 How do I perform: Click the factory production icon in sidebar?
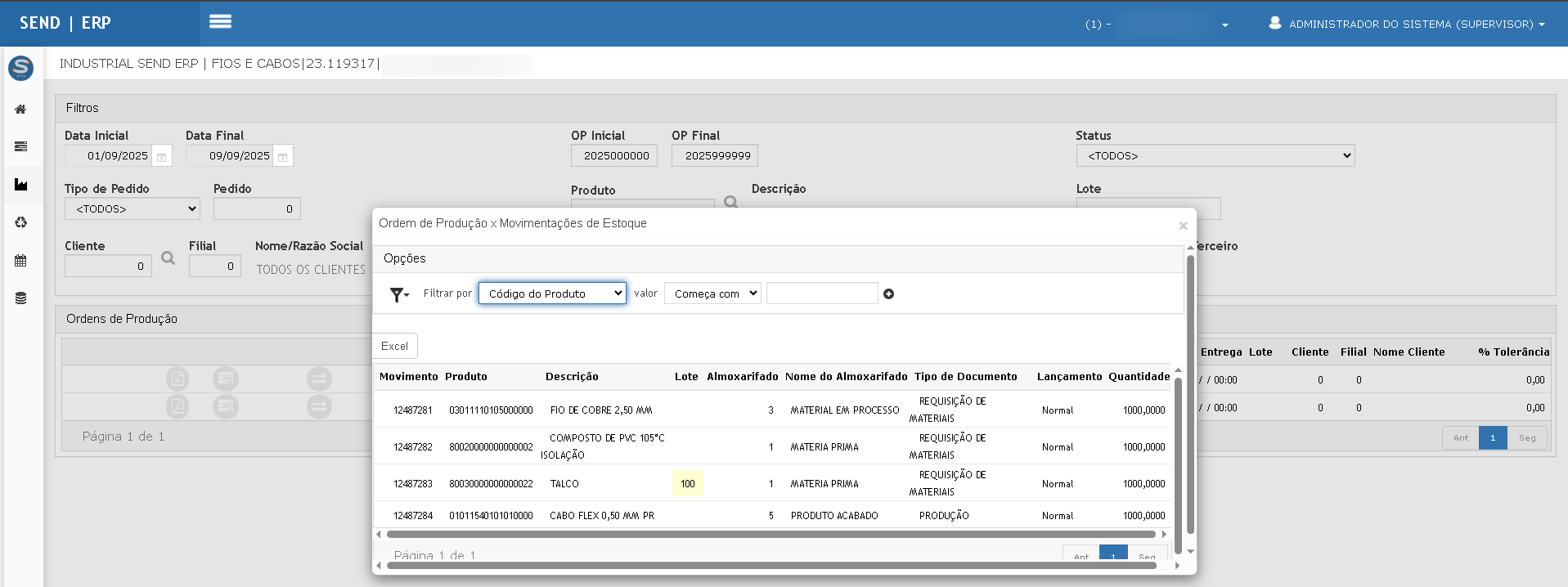20,185
